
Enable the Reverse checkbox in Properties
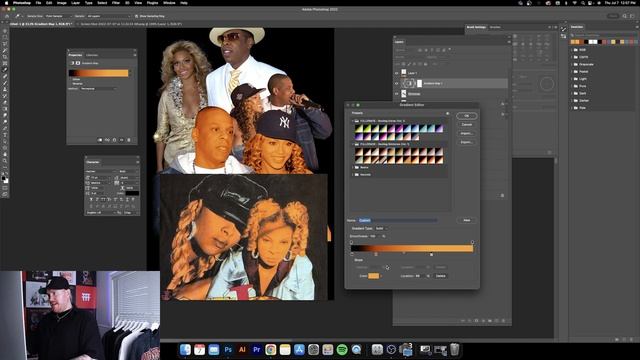click(71, 84)
